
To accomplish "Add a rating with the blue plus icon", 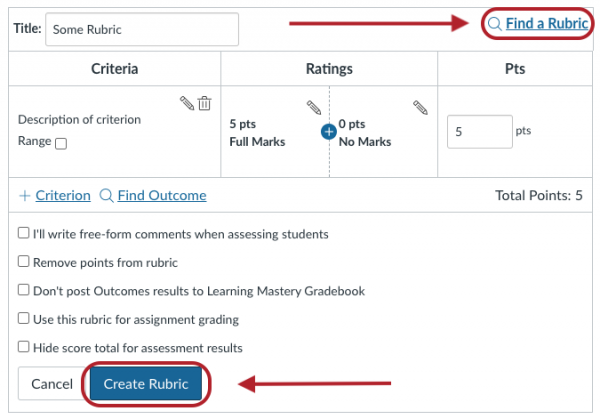I will click(x=329, y=132).
